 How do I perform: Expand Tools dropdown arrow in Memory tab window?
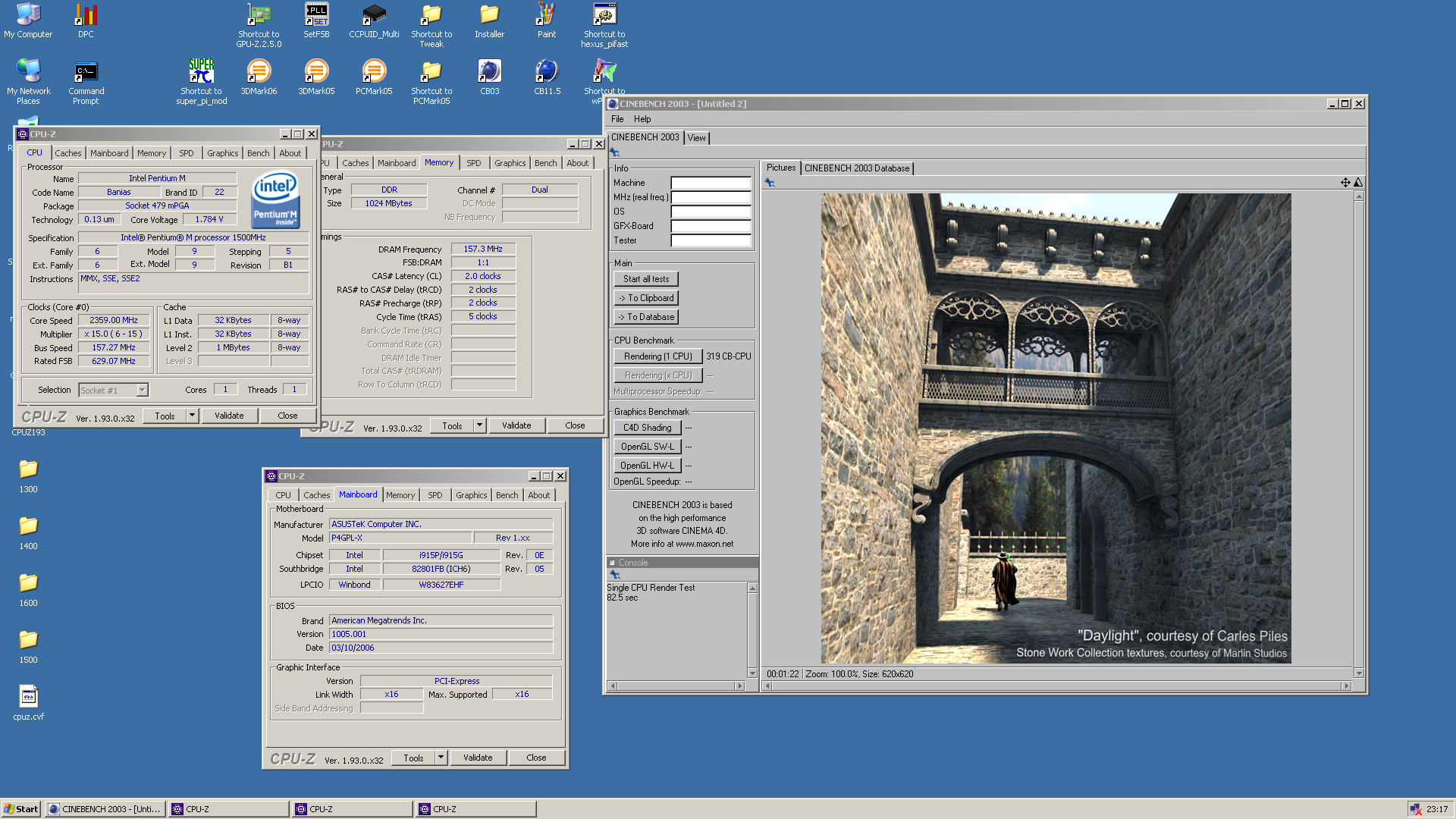[479, 425]
